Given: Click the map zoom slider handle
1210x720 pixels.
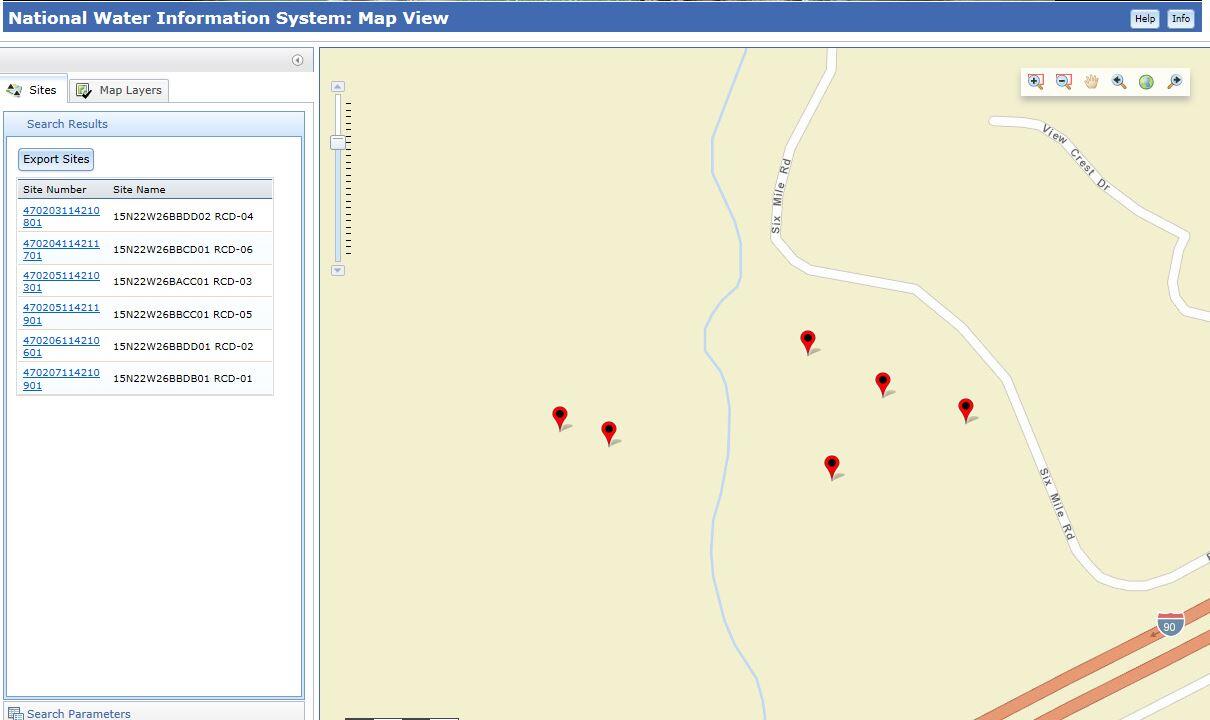Looking at the screenshot, I should tap(338, 142).
